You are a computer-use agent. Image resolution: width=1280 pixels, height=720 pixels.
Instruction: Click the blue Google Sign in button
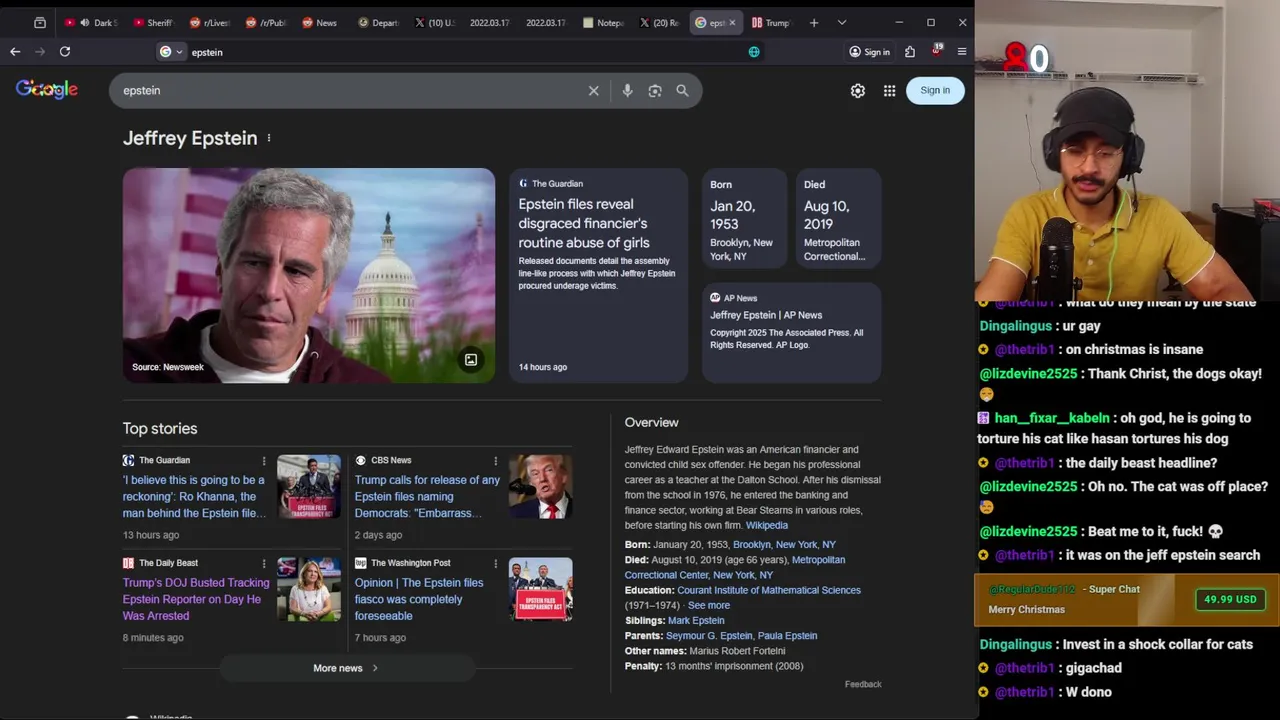935,90
